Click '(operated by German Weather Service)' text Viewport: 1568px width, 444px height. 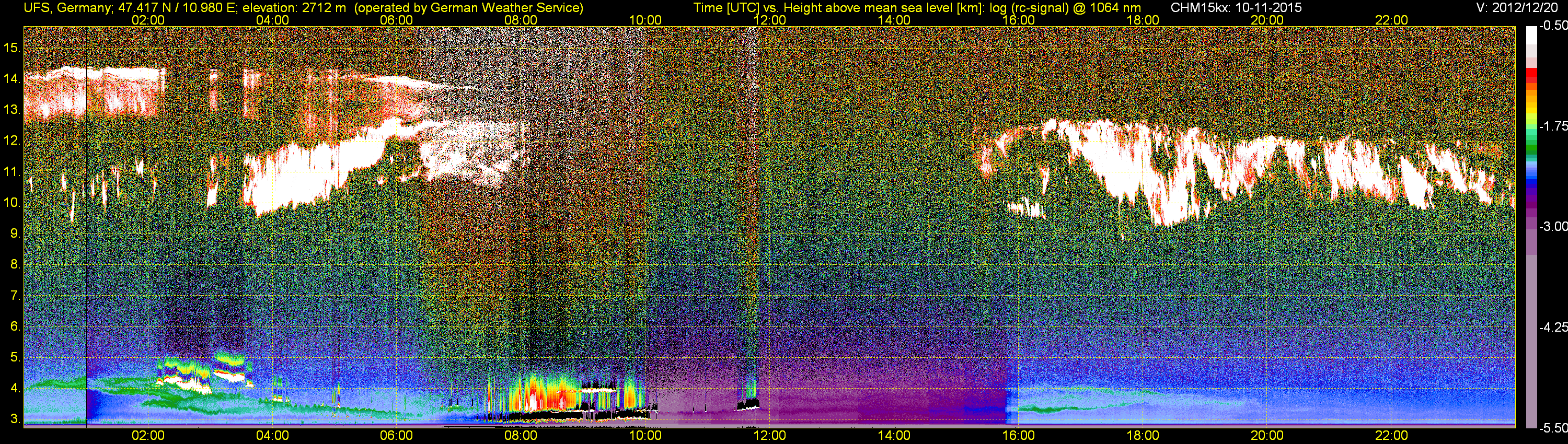pos(469,7)
